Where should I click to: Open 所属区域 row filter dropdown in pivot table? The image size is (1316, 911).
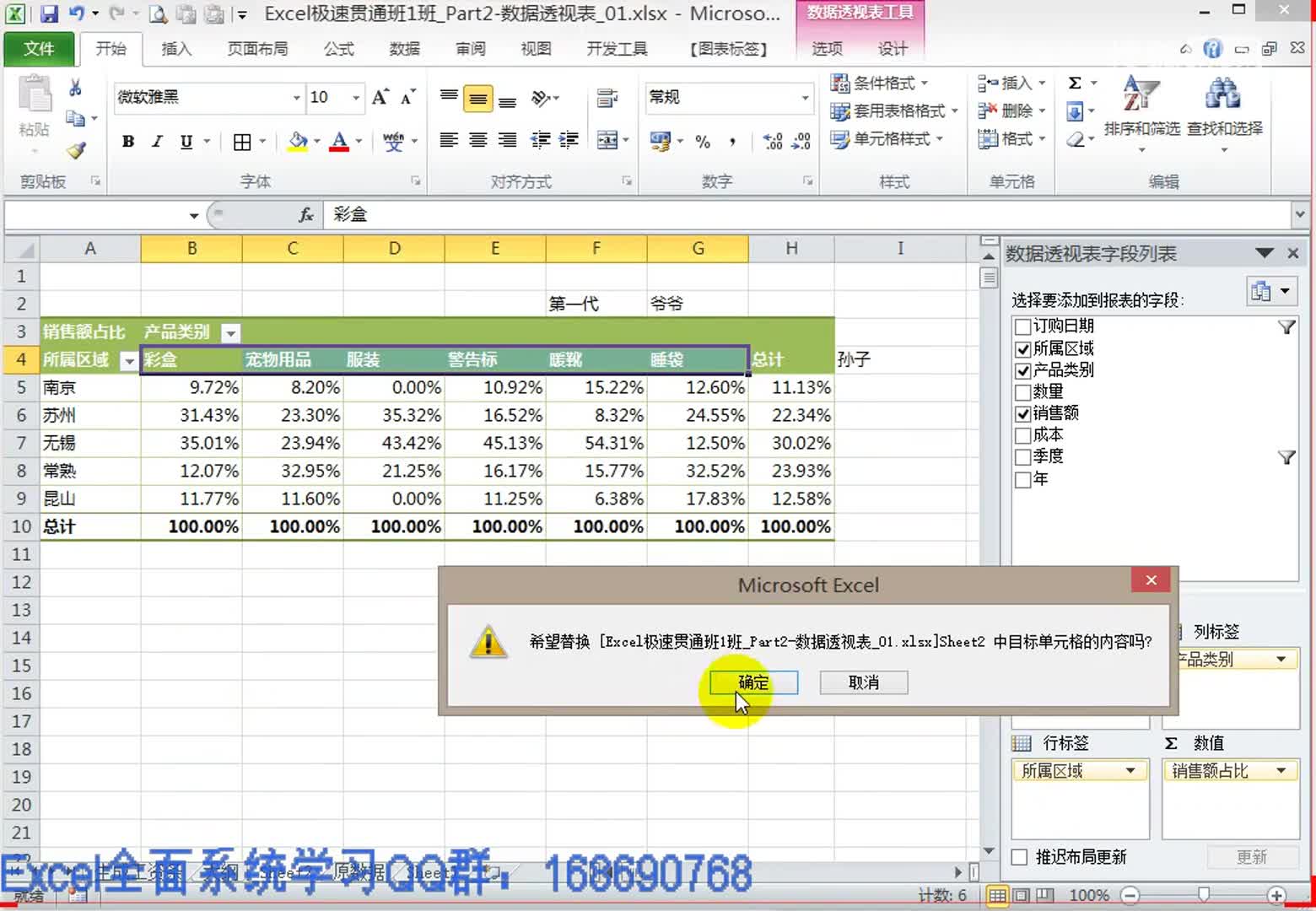coord(129,361)
